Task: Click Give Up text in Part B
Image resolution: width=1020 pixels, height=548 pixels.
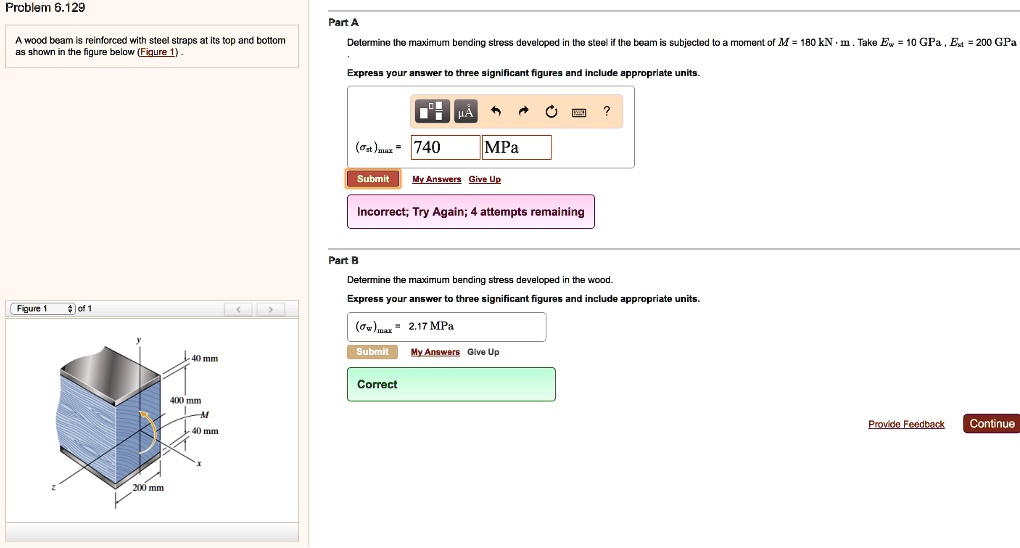Action: (483, 352)
